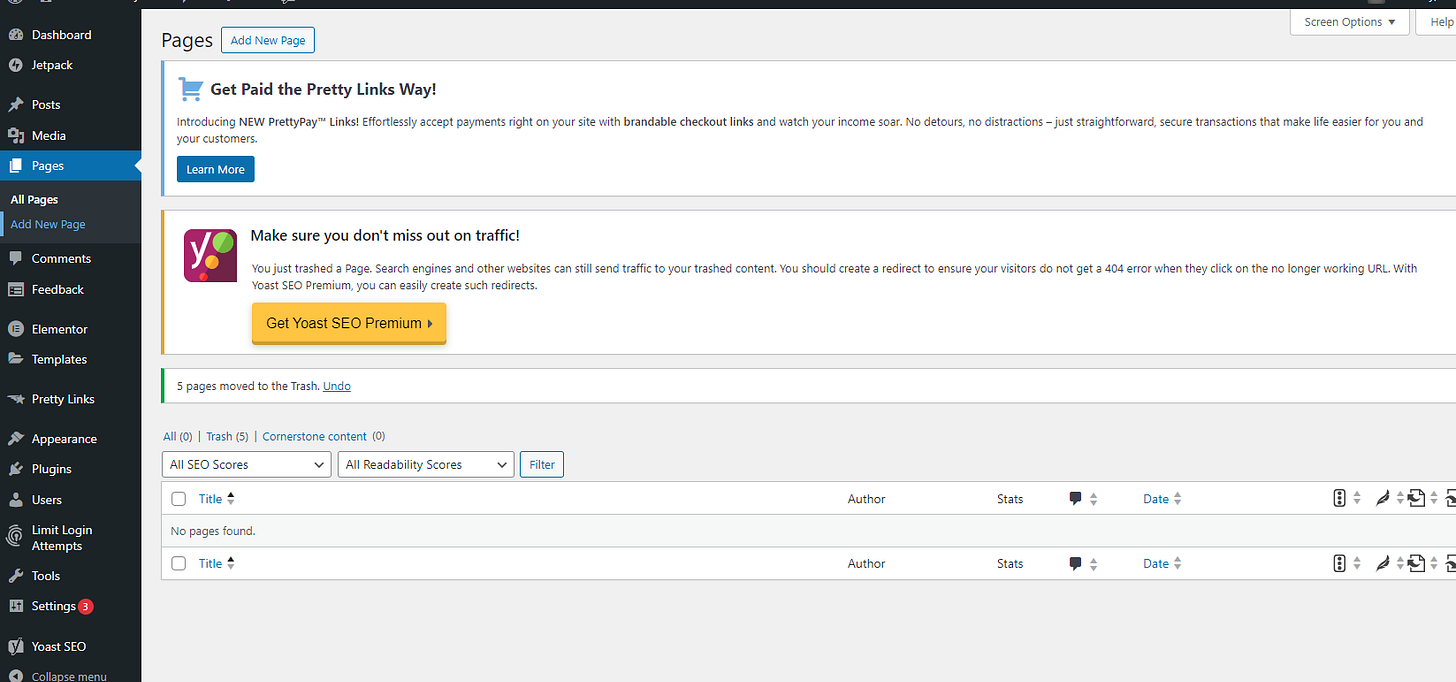The image size is (1456, 682).
Task: Open the Dashboard from the sidebar icon
Action: 15,35
